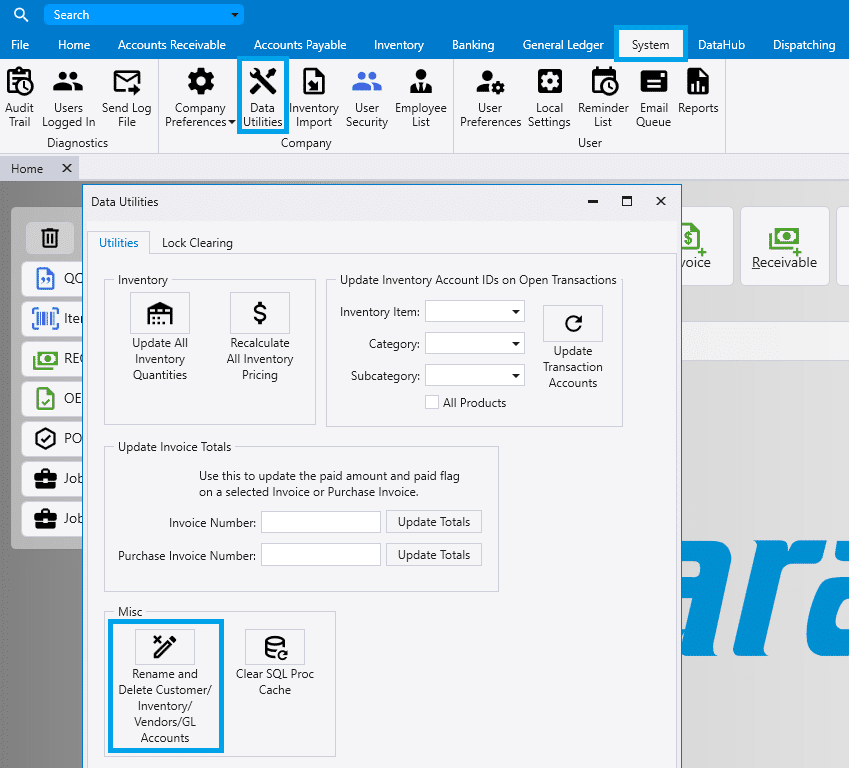Viewport: 849px width, 768px height.
Task: Click Update Totals for Invoice Number
Action: [x=434, y=522]
